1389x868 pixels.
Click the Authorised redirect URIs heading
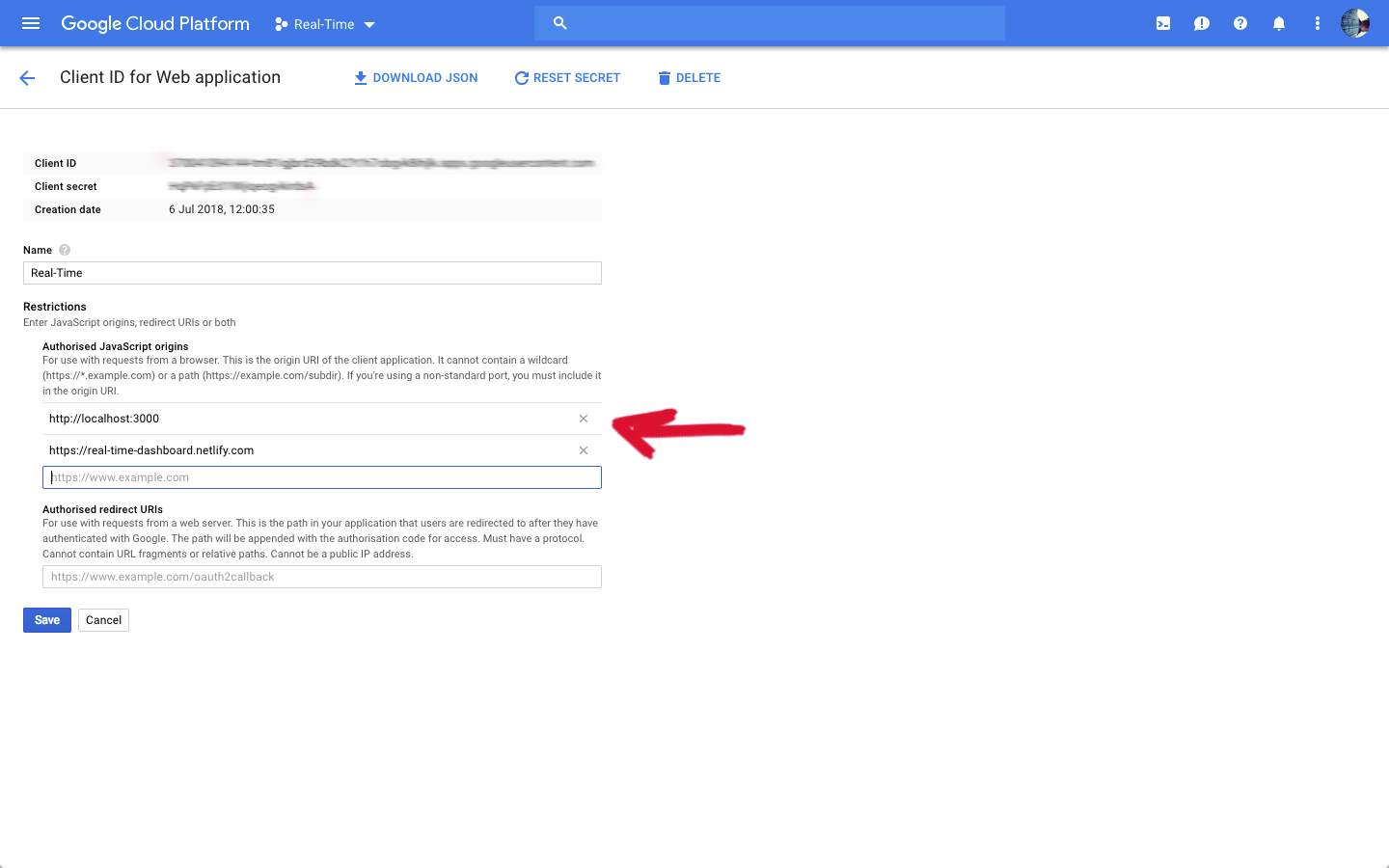click(x=102, y=509)
